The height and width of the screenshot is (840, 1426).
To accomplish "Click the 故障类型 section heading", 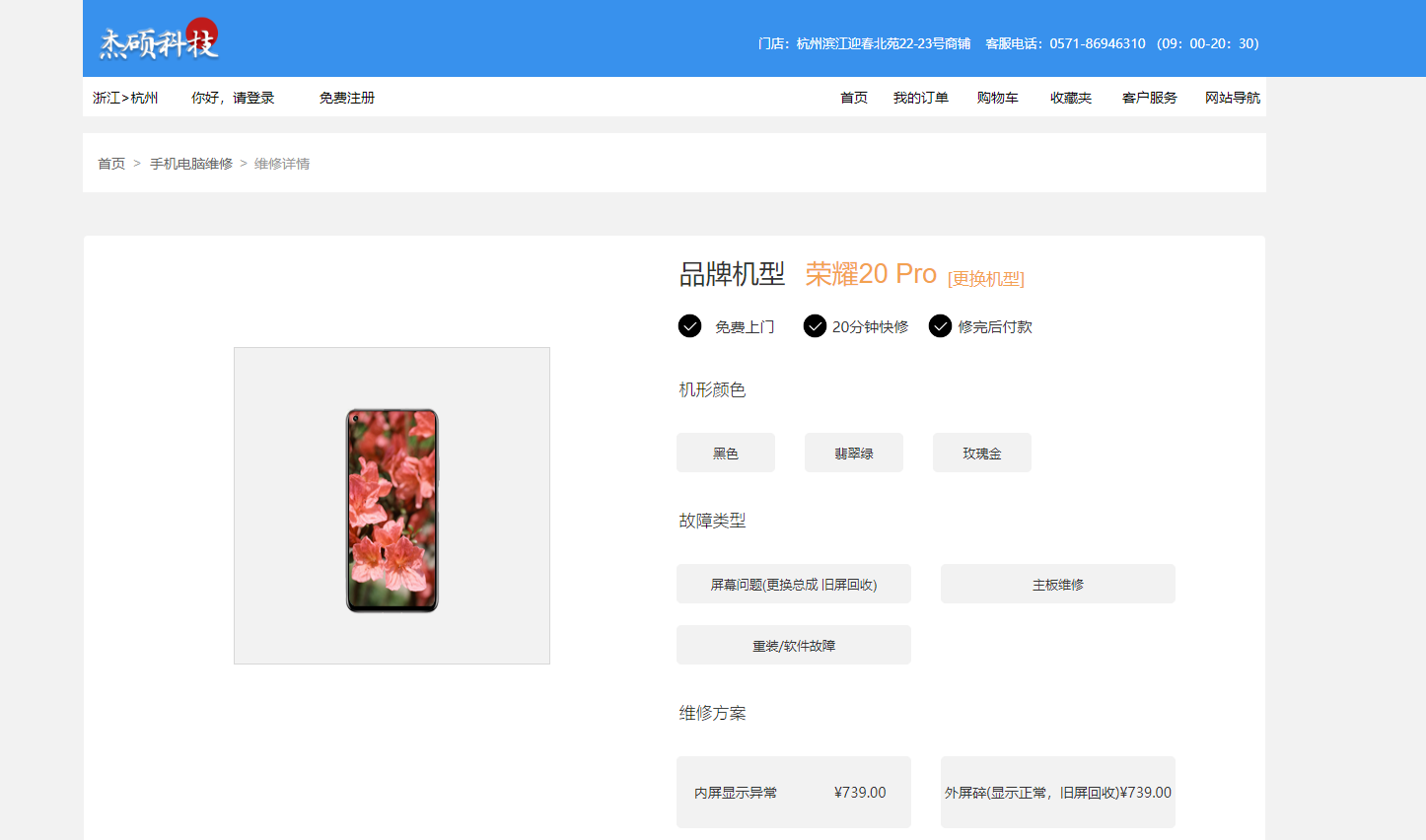I will coord(712,521).
